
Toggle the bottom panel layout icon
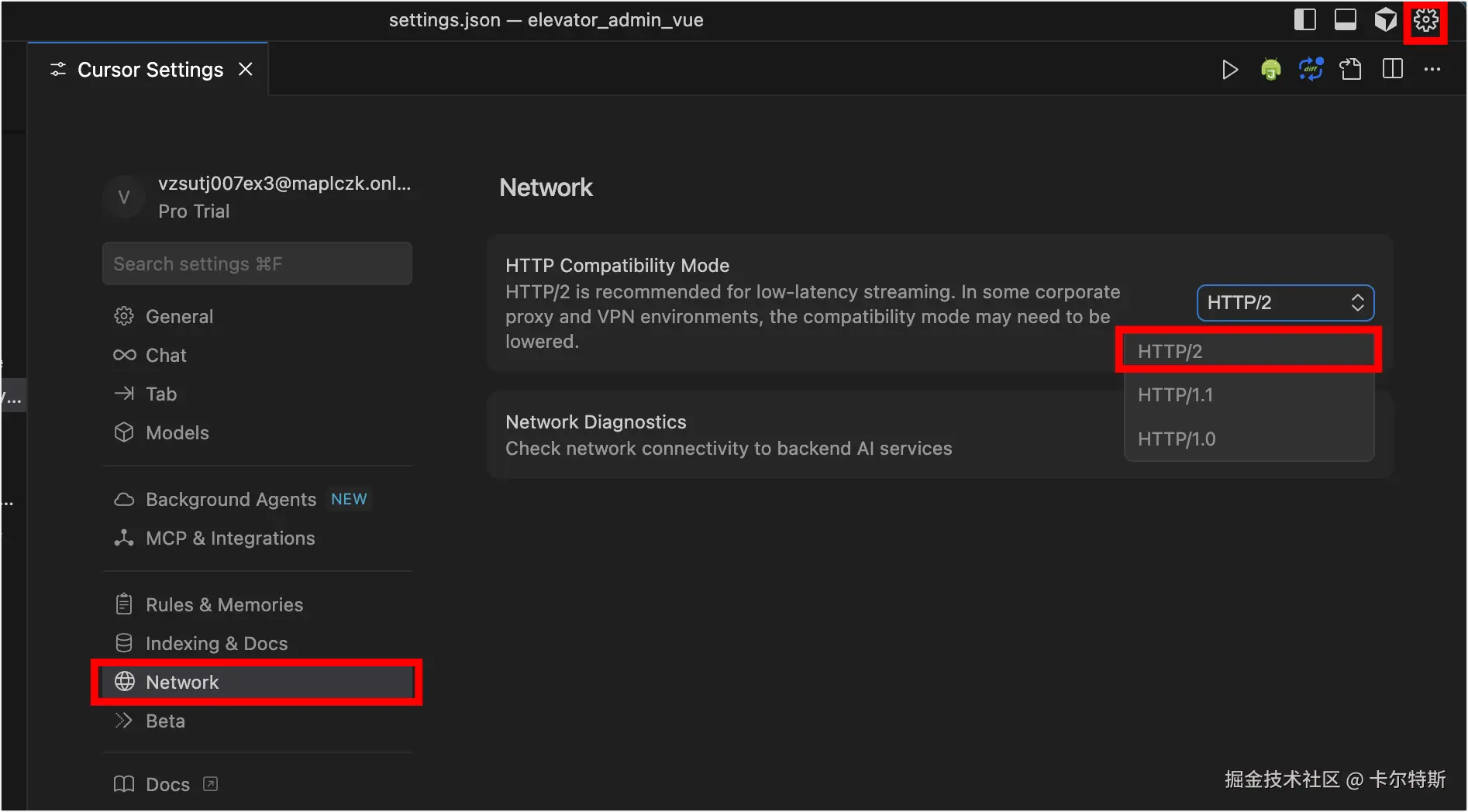1346,19
